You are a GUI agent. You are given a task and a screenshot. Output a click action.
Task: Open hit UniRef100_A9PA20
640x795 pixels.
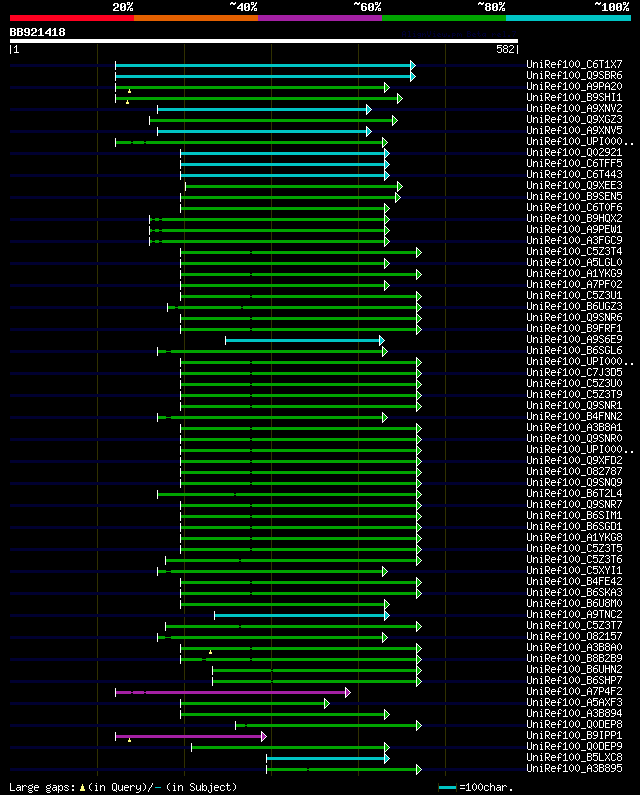tap(574, 87)
